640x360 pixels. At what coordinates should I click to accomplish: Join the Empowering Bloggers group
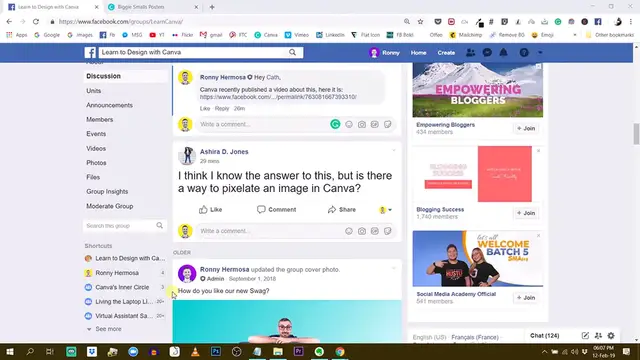tap(526, 128)
